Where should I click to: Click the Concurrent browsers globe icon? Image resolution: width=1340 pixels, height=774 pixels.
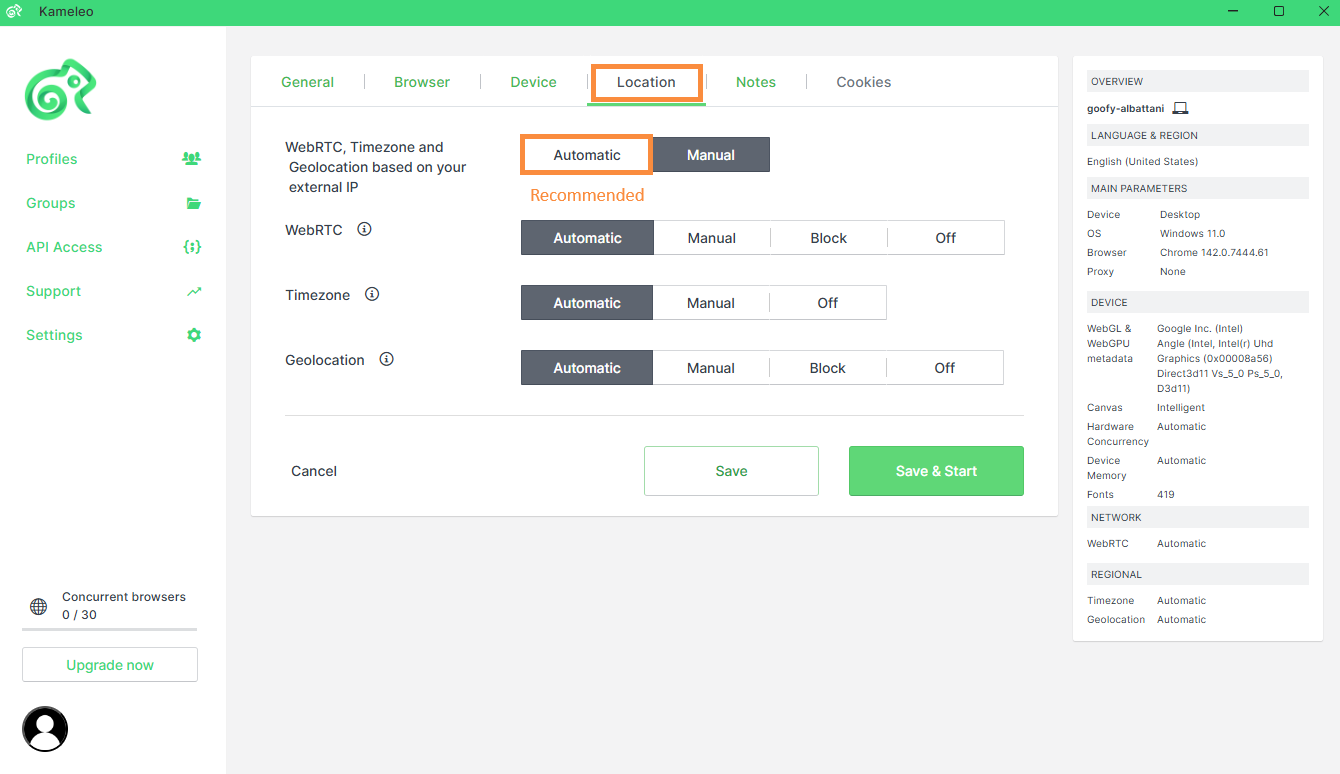point(38,606)
